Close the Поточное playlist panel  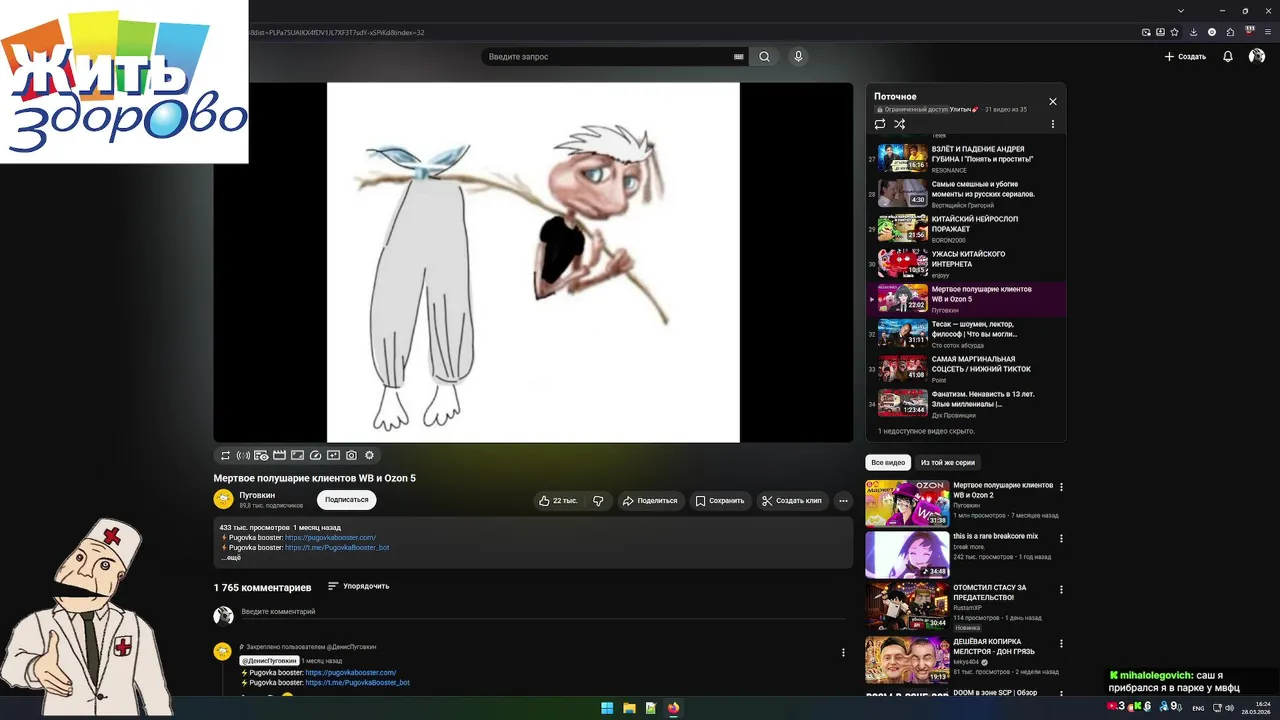point(1052,101)
